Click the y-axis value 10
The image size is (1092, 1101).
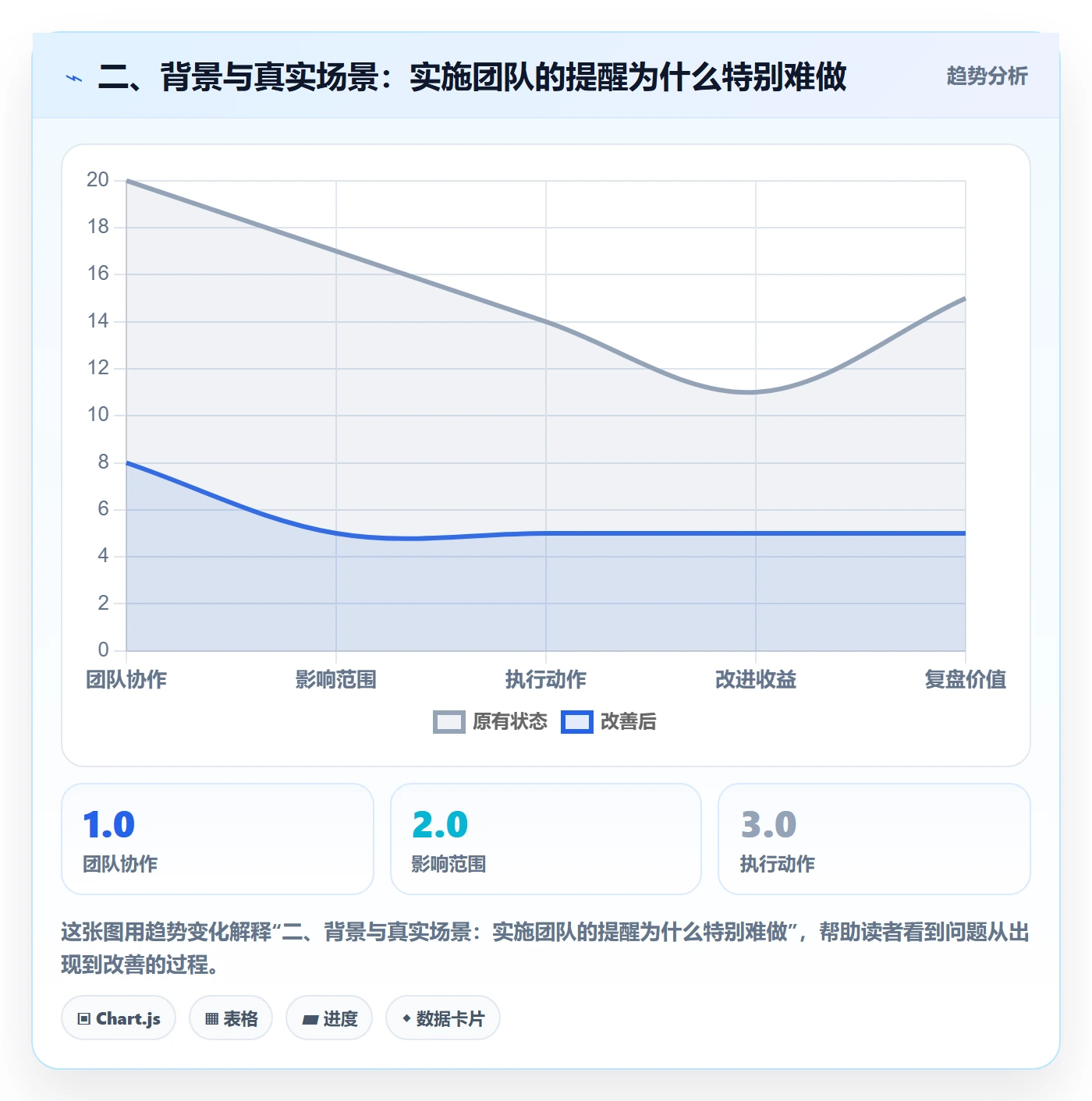[97, 415]
